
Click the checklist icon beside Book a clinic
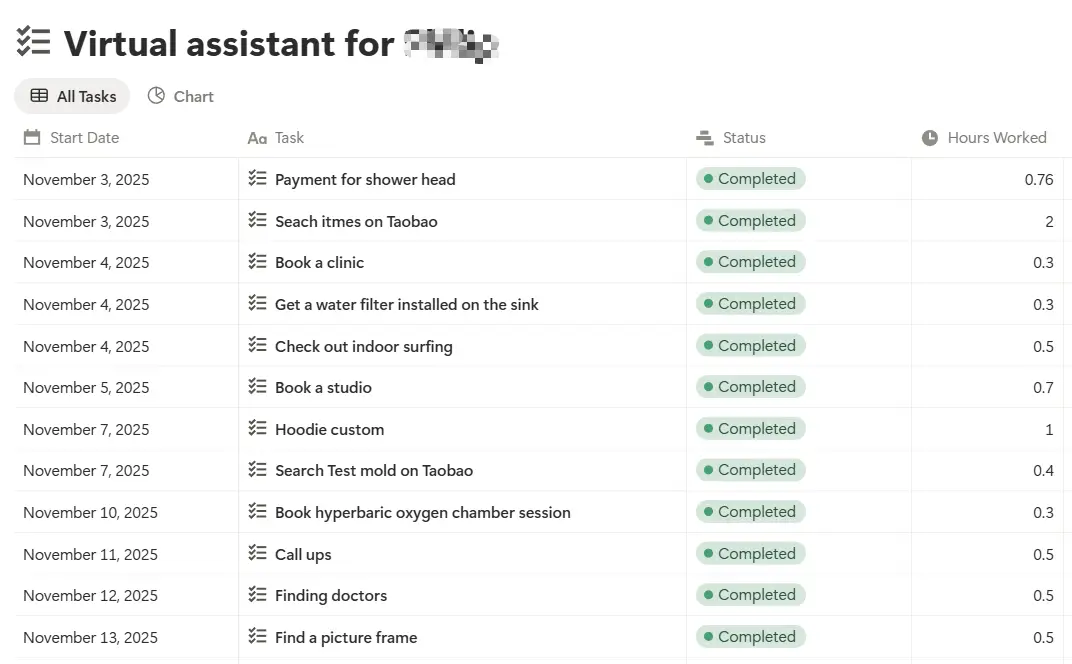(256, 262)
